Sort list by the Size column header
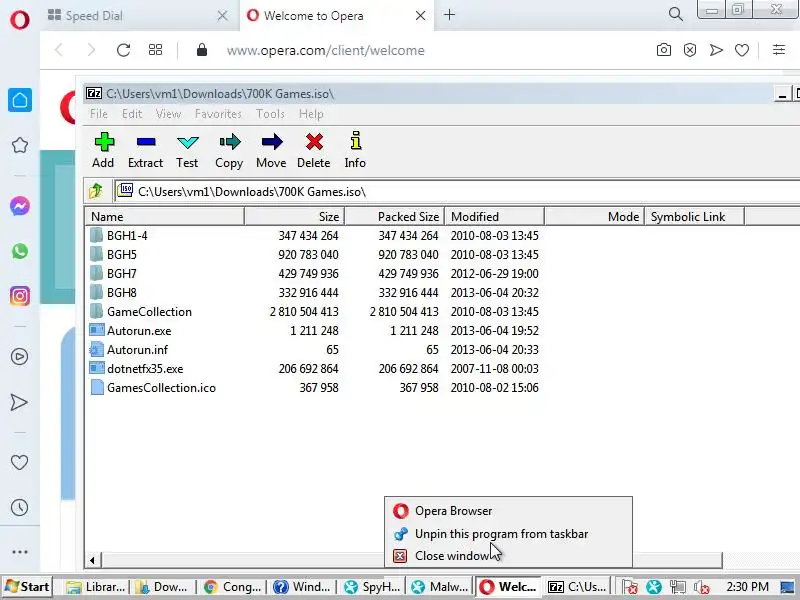This screenshot has width=800, height=600. [294, 216]
